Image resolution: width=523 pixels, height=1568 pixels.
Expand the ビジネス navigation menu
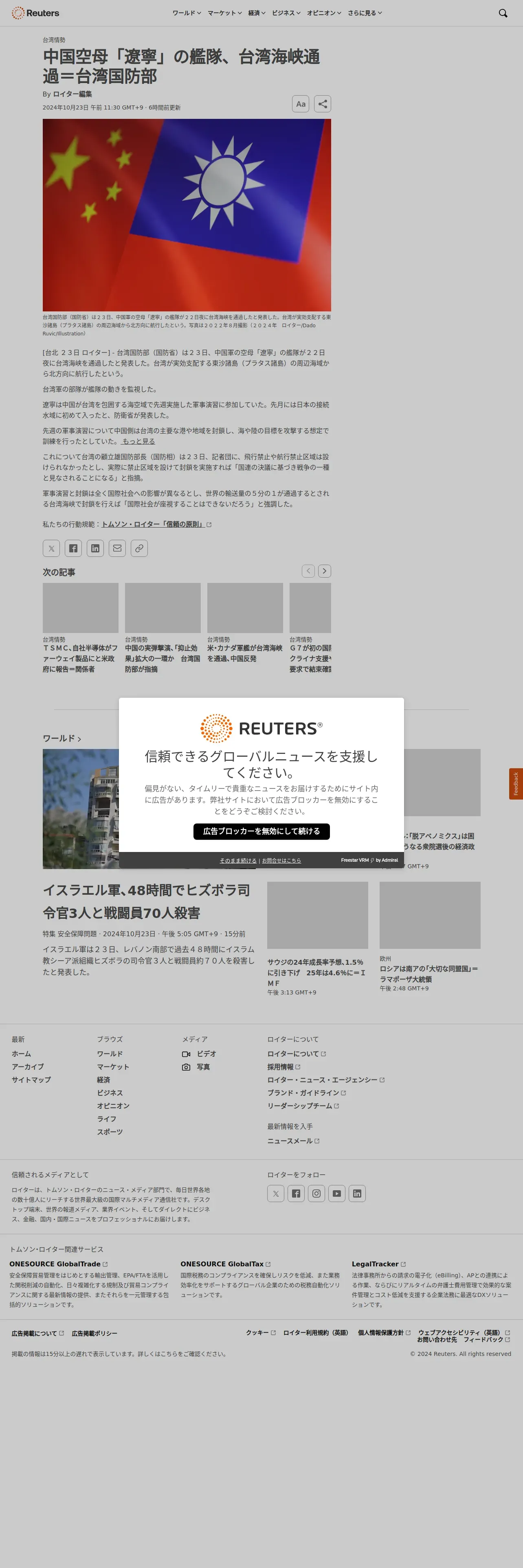[x=286, y=13]
